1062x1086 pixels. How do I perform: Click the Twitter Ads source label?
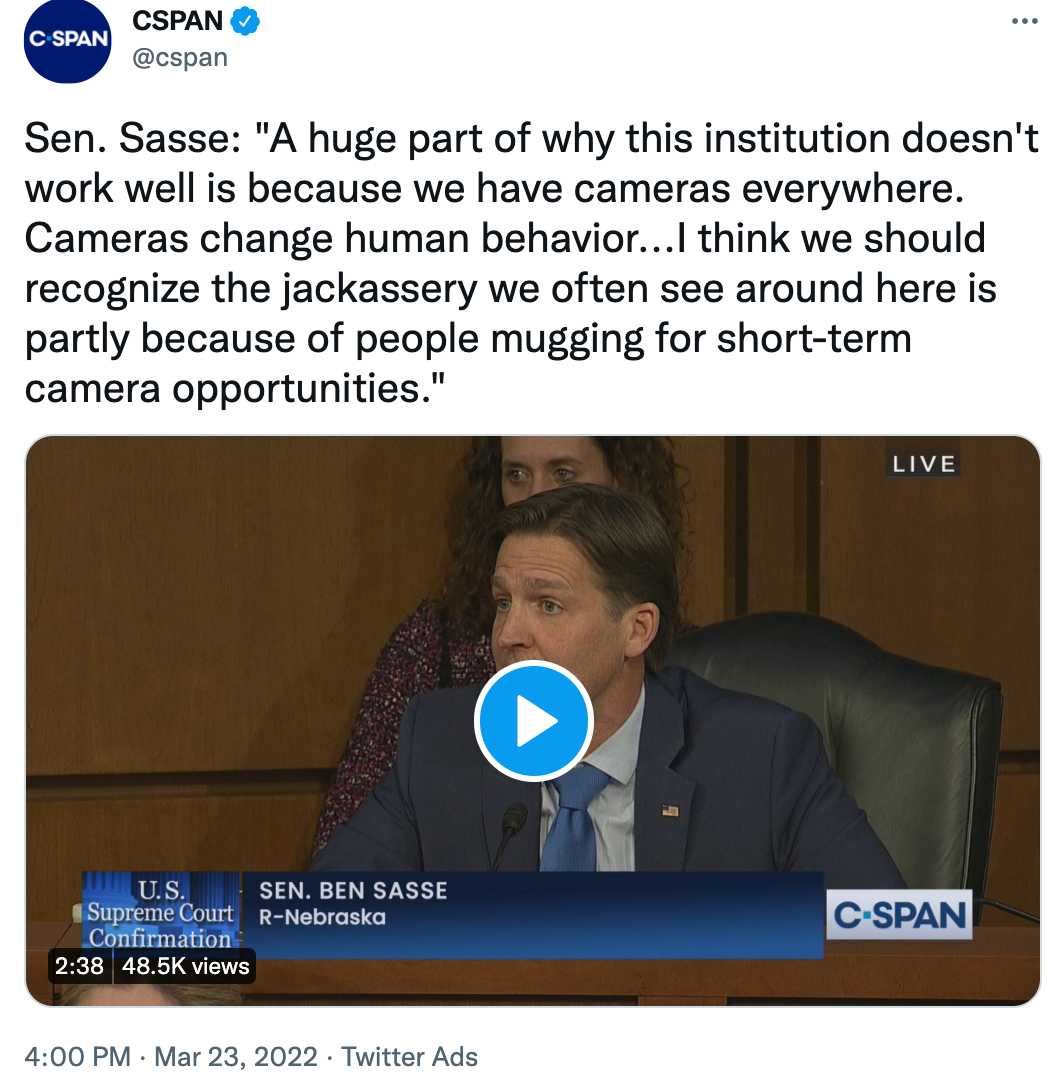409,1056
